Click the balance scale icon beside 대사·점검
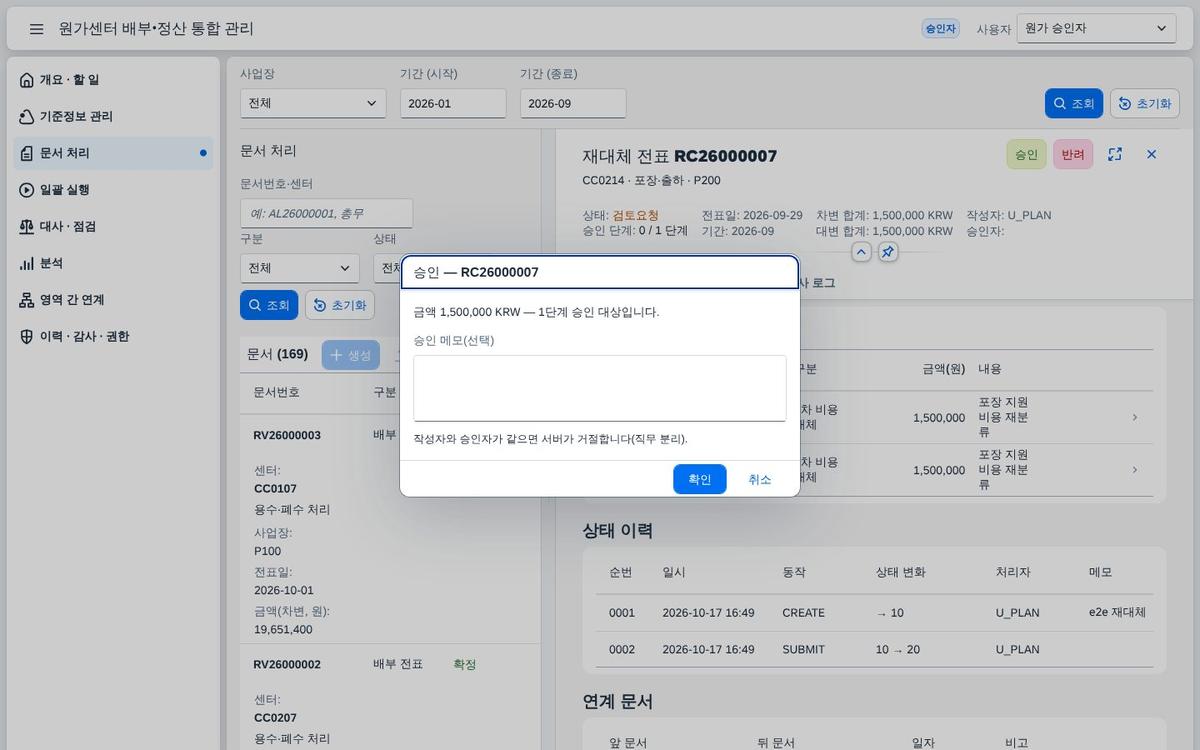Image resolution: width=1200 pixels, height=750 pixels. pyautogui.click(x=27, y=227)
